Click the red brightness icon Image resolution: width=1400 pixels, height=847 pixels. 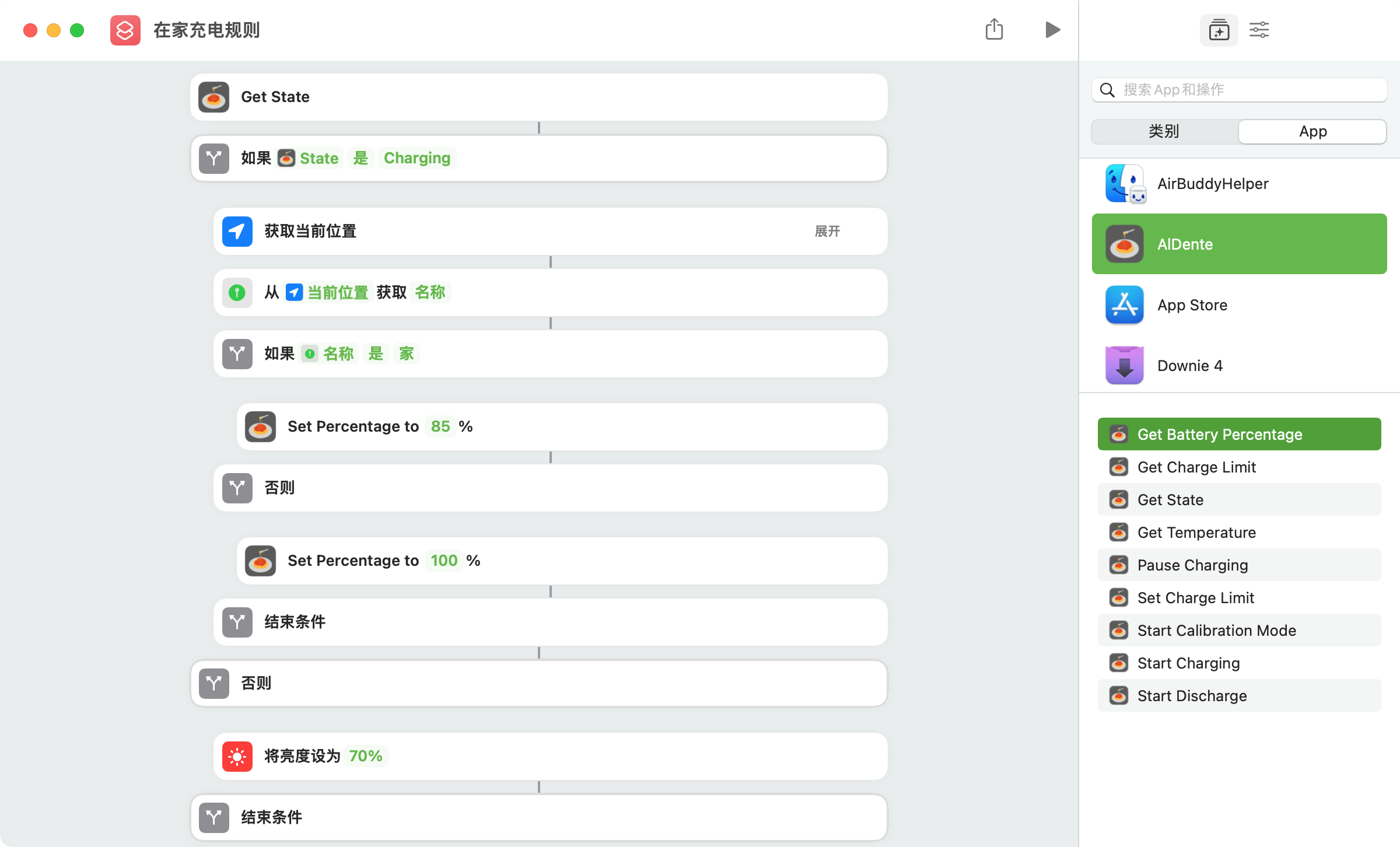pyautogui.click(x=237, y=757)
